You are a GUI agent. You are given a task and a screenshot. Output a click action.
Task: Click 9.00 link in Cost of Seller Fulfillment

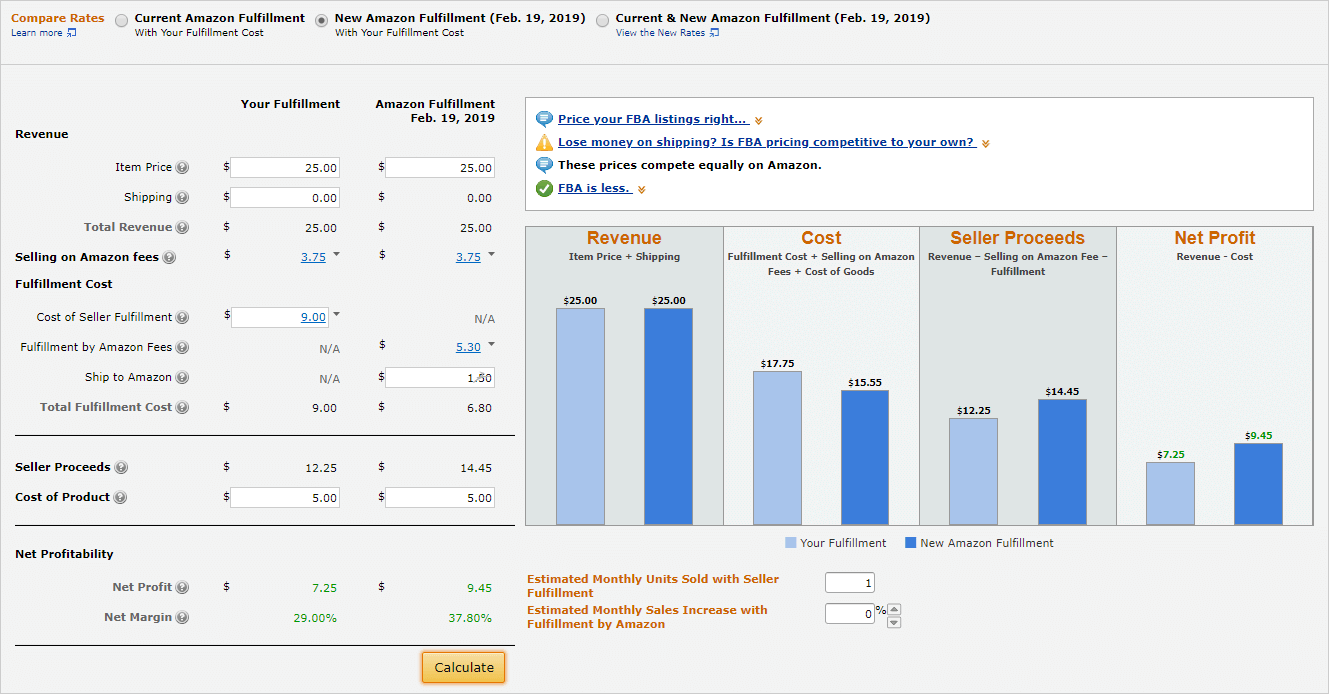click(313, 317)
